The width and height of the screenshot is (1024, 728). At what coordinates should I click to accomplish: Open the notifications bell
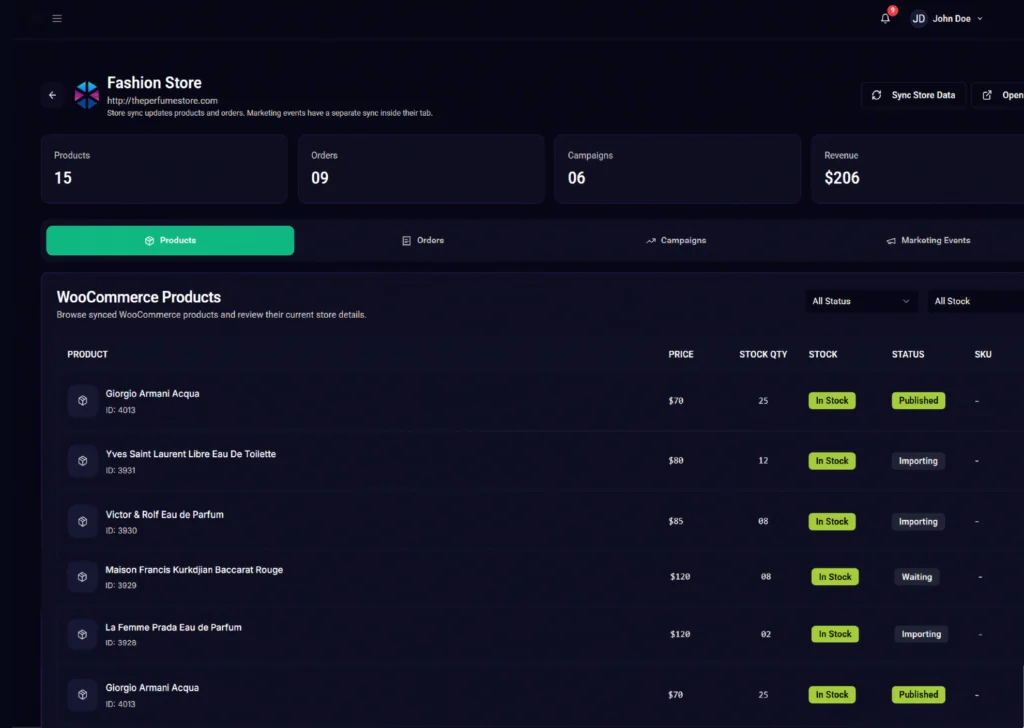886,18
